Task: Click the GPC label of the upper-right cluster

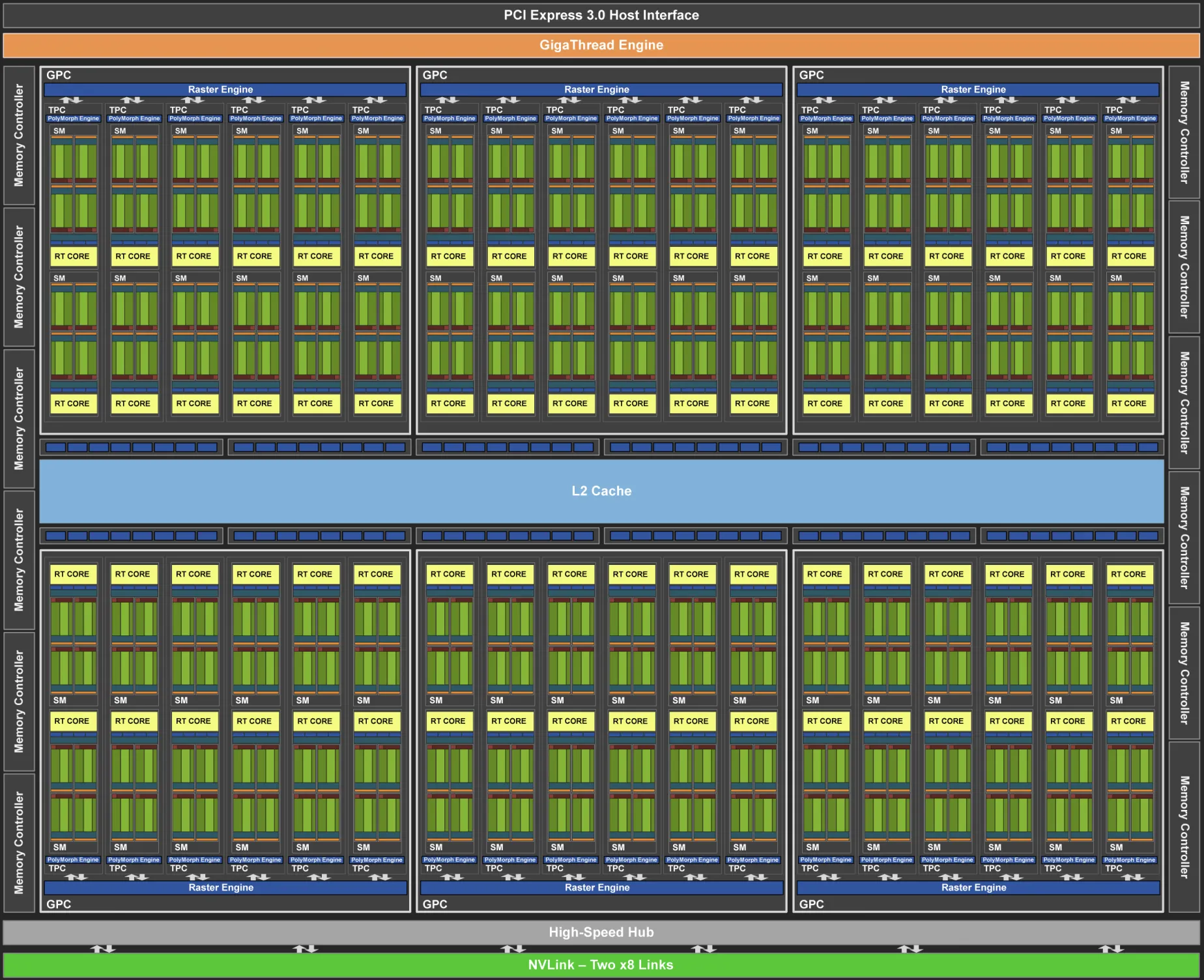Action: pyautogui.click(x=812, y=75)
